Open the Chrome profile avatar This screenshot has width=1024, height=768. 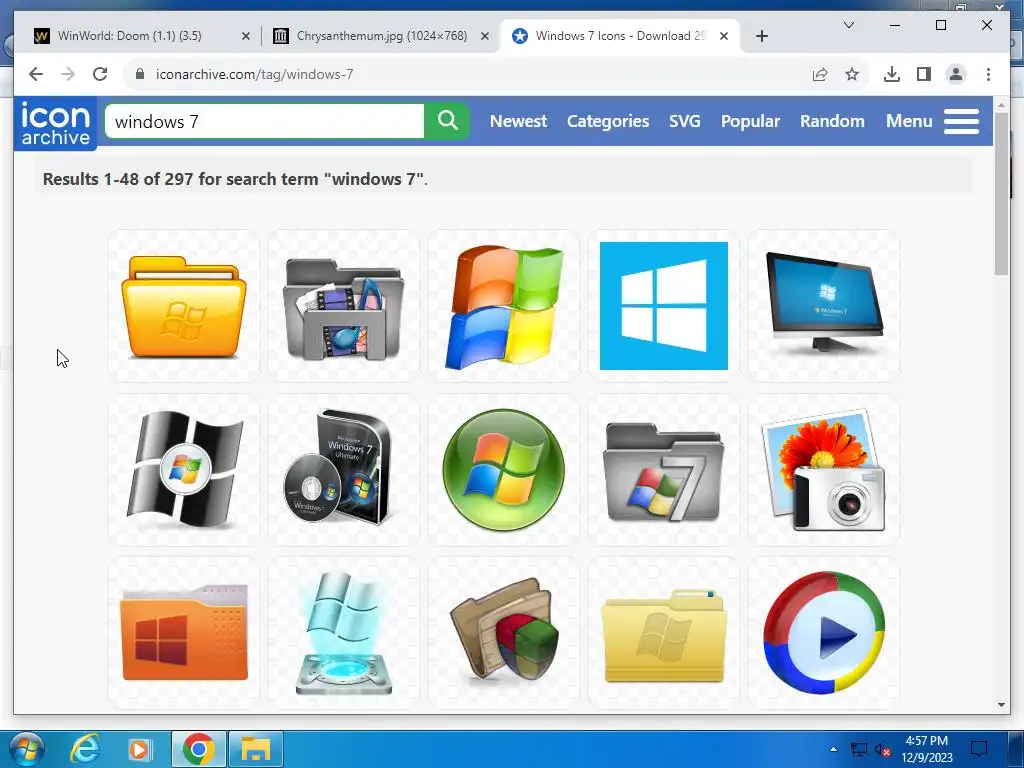pos(955,74)
